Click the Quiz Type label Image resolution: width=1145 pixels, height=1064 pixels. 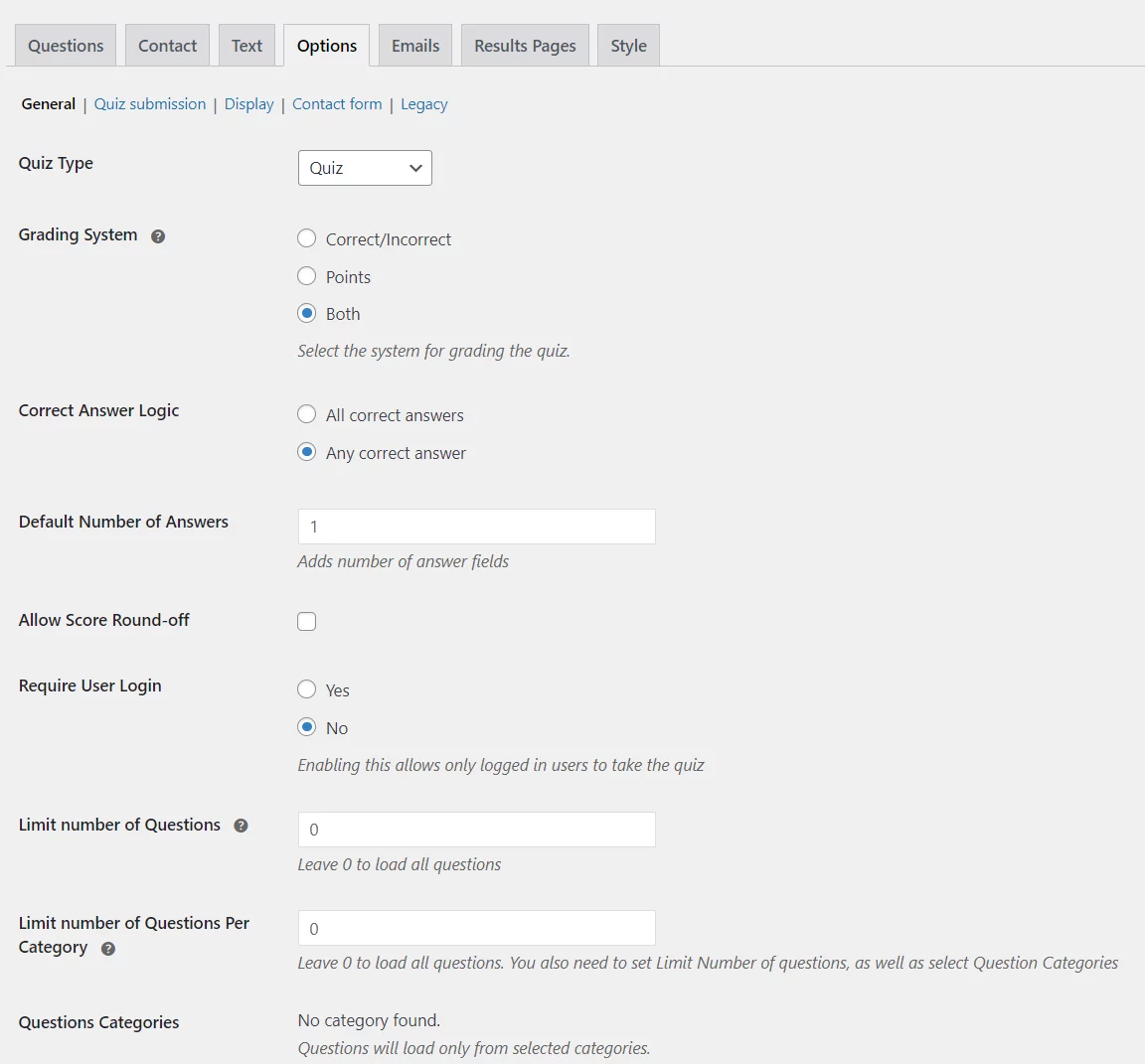[x=56, y=163]
